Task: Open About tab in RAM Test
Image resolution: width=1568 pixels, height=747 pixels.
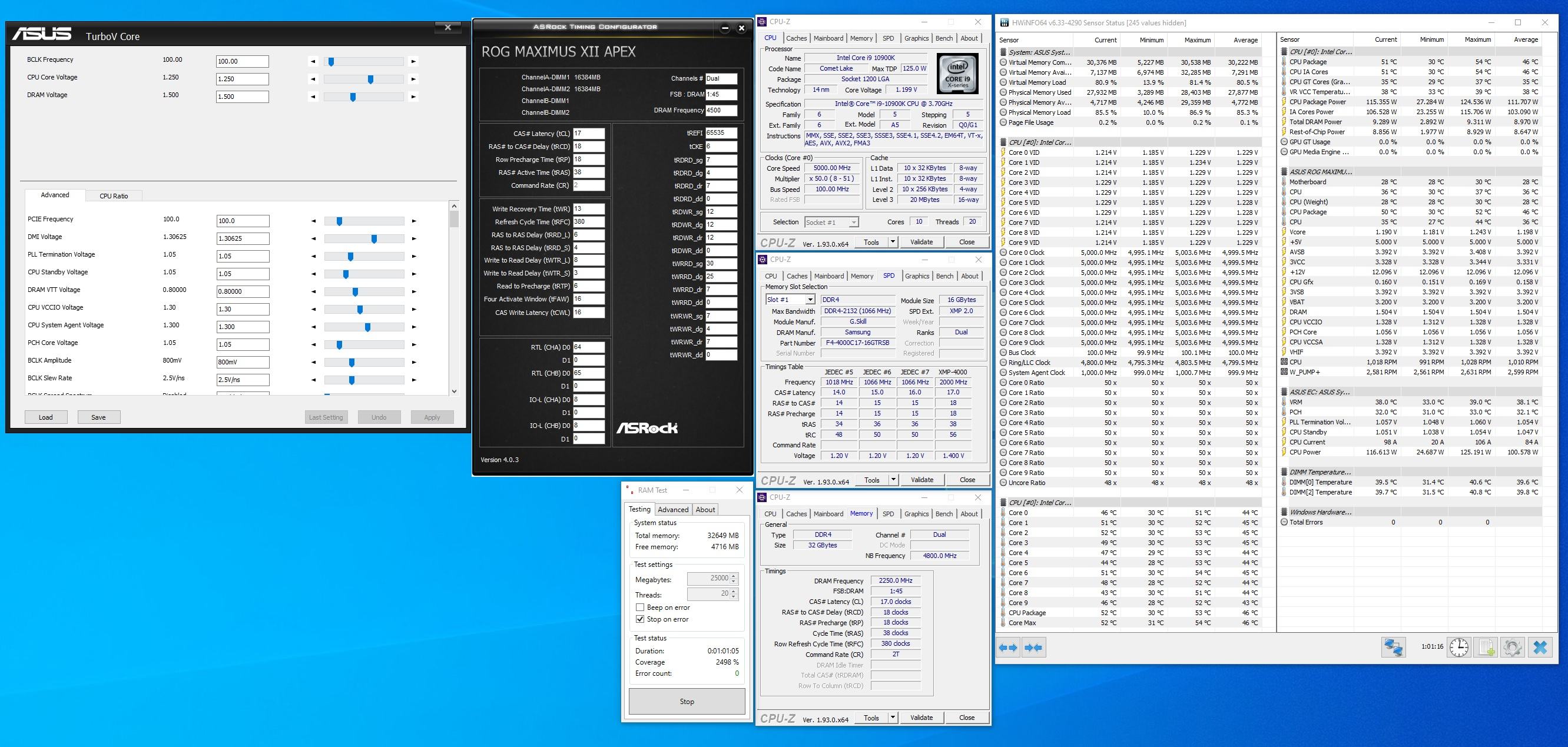Action: click(705, 510)
